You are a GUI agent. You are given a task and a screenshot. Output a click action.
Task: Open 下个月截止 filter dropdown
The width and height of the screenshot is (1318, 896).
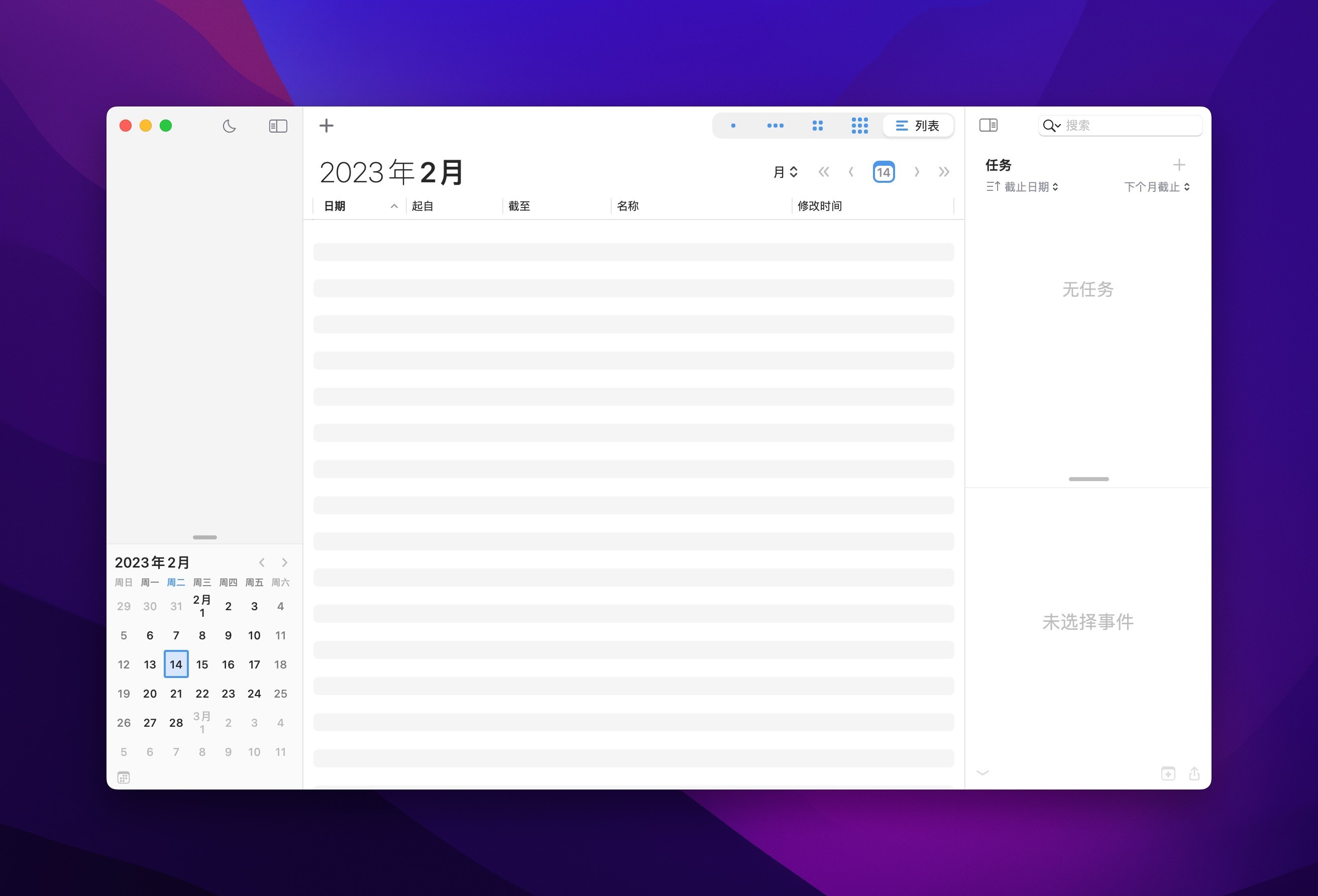coord(1156,186)
